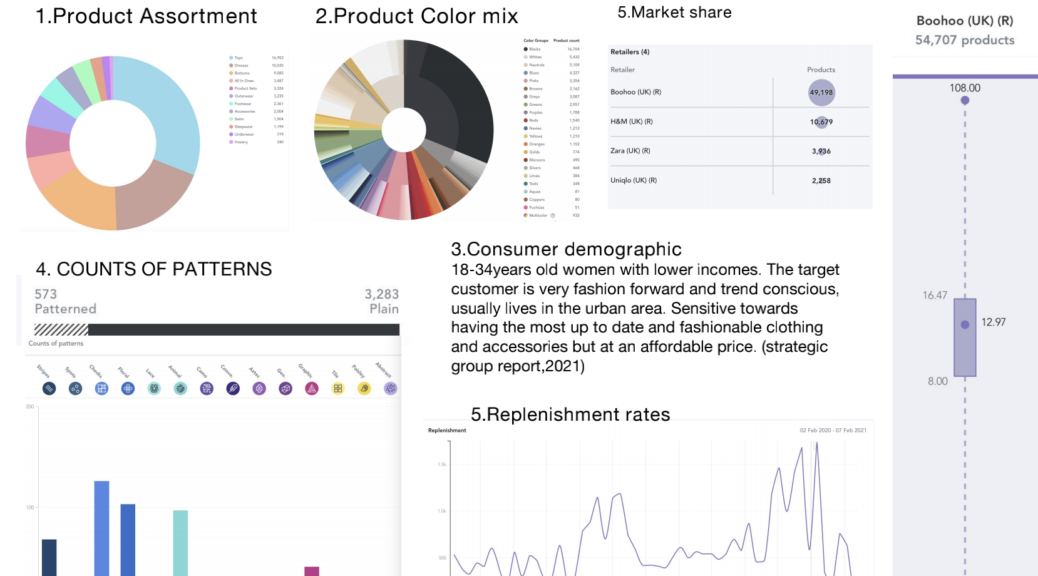This screenshot has width=1038, height=576.
Task: Click the Replenishment chart title
Action: [447, 430]
